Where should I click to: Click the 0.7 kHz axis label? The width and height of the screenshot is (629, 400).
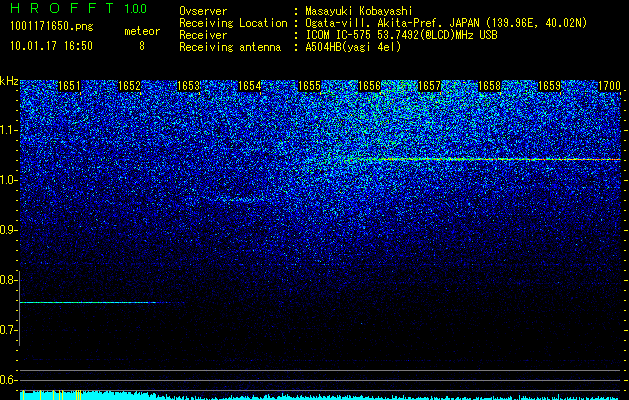8,330
